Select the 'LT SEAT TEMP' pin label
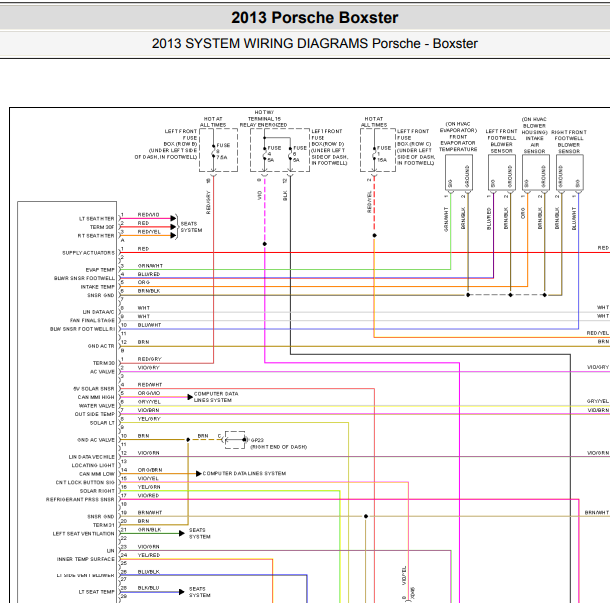Image resolution: width=610 pixels, height=603 pixels. [96, 592]
